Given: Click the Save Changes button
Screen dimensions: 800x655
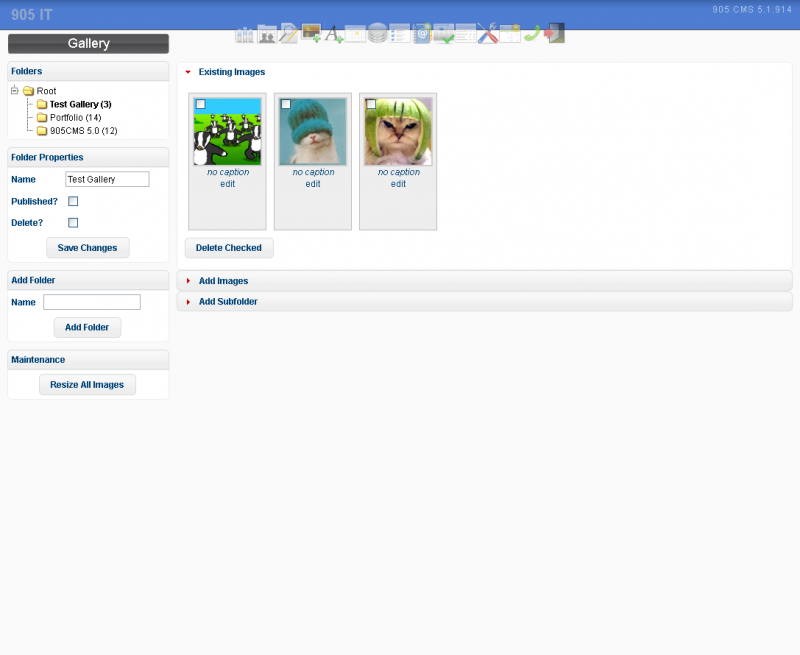Looking at the screenshot, I should pos(88,248).
